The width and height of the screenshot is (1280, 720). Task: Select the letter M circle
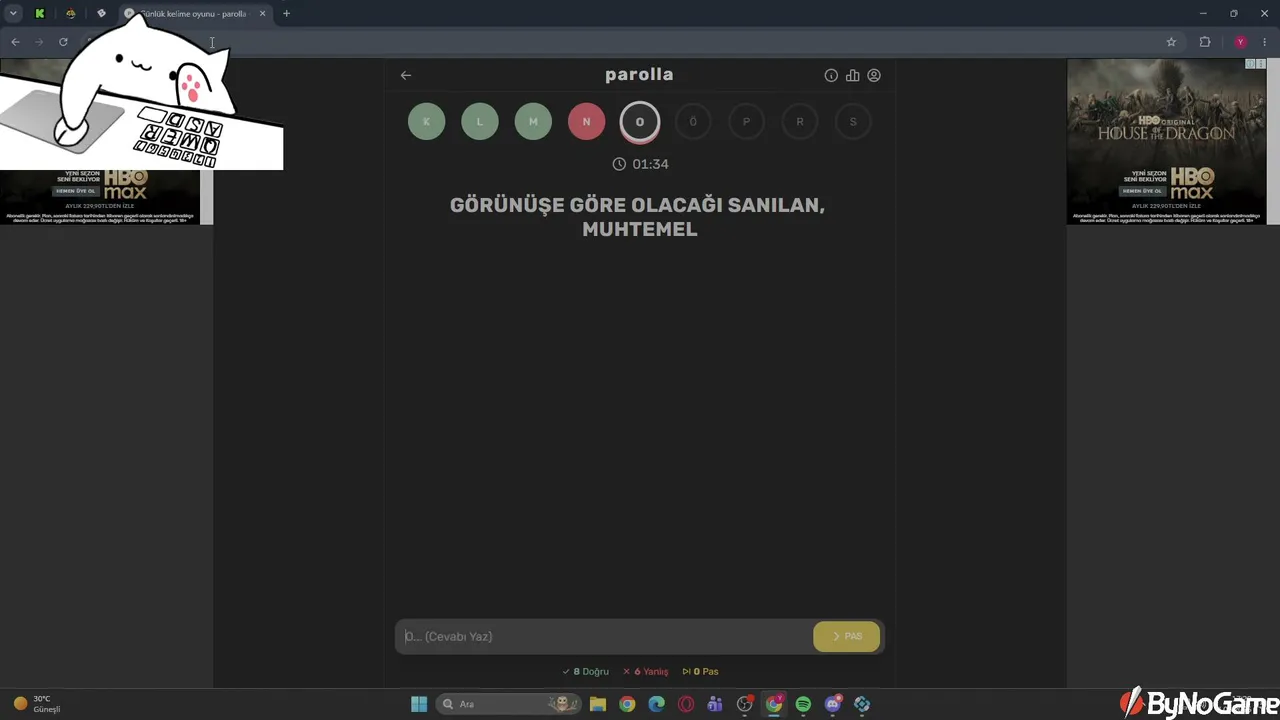(533, 122)
